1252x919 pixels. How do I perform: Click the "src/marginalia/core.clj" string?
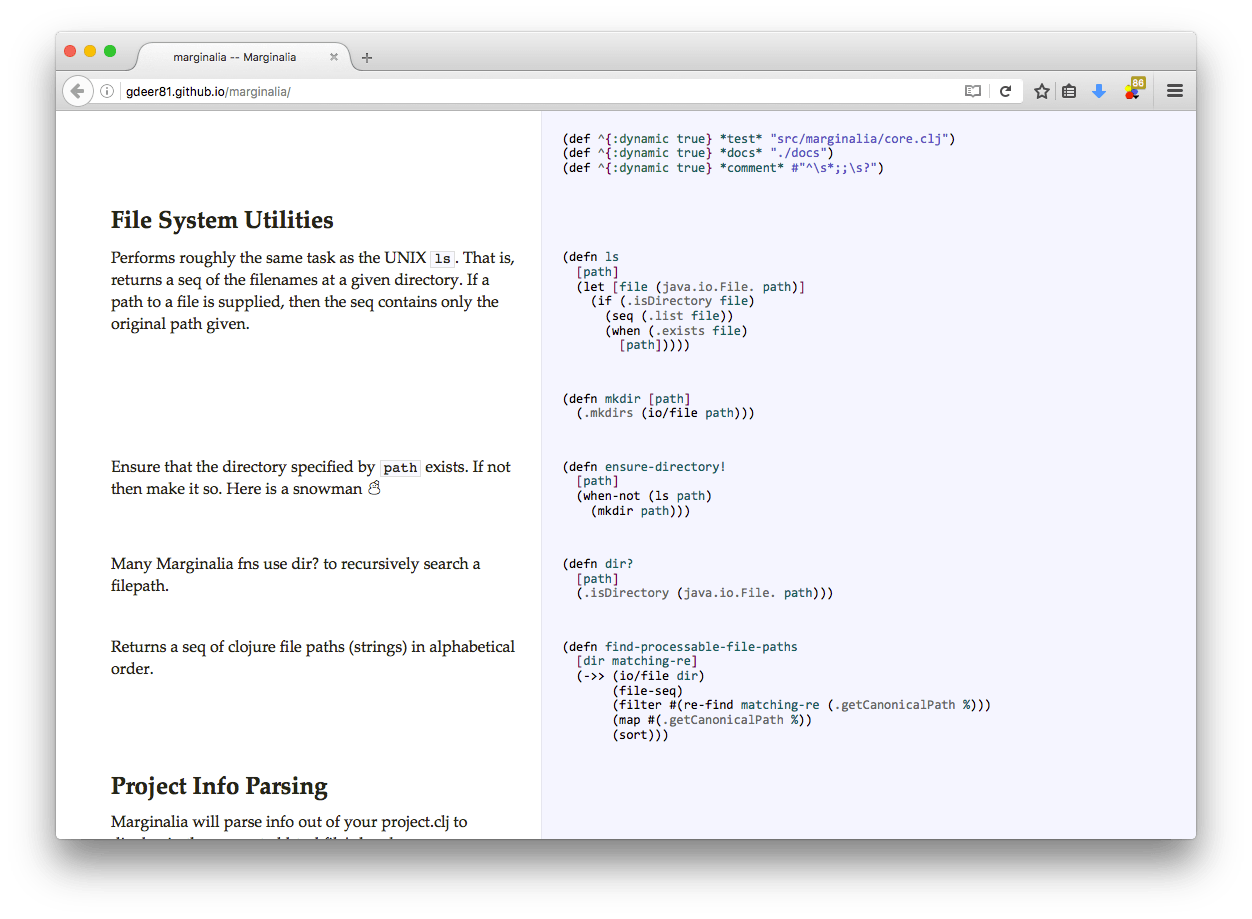click(x=859, y=139)
